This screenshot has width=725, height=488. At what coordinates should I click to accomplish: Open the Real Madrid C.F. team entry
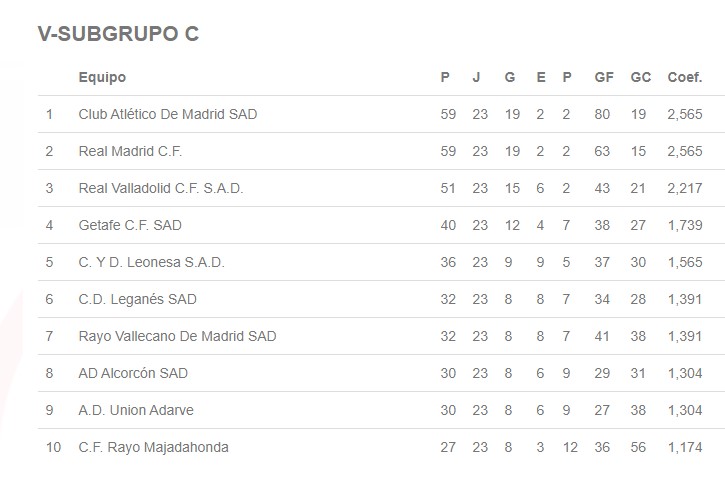130,151
